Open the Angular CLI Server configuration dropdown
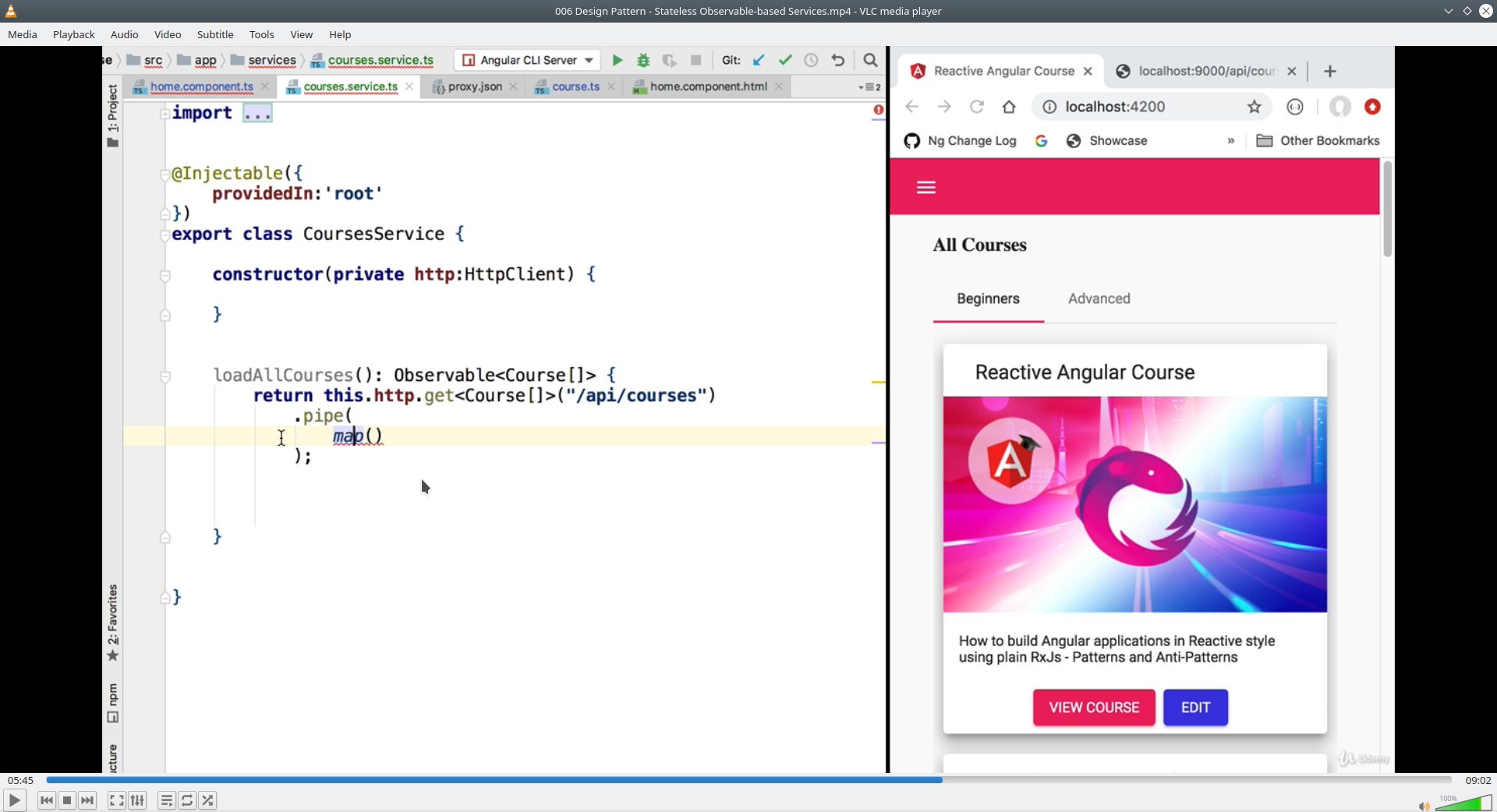1497x812 pixels. 589,60
